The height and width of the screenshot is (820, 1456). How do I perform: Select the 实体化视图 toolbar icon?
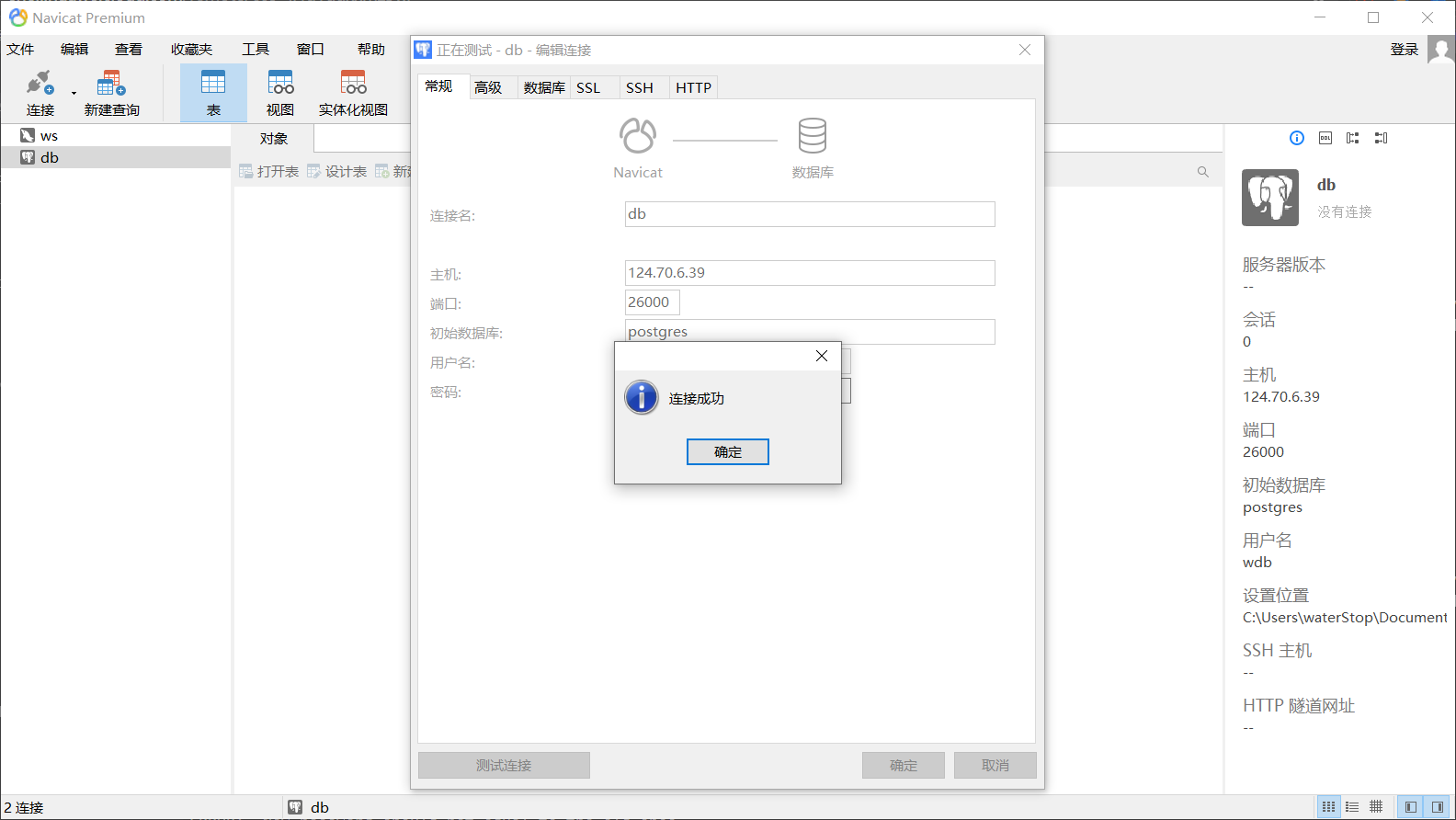click(x=353, y=93)
